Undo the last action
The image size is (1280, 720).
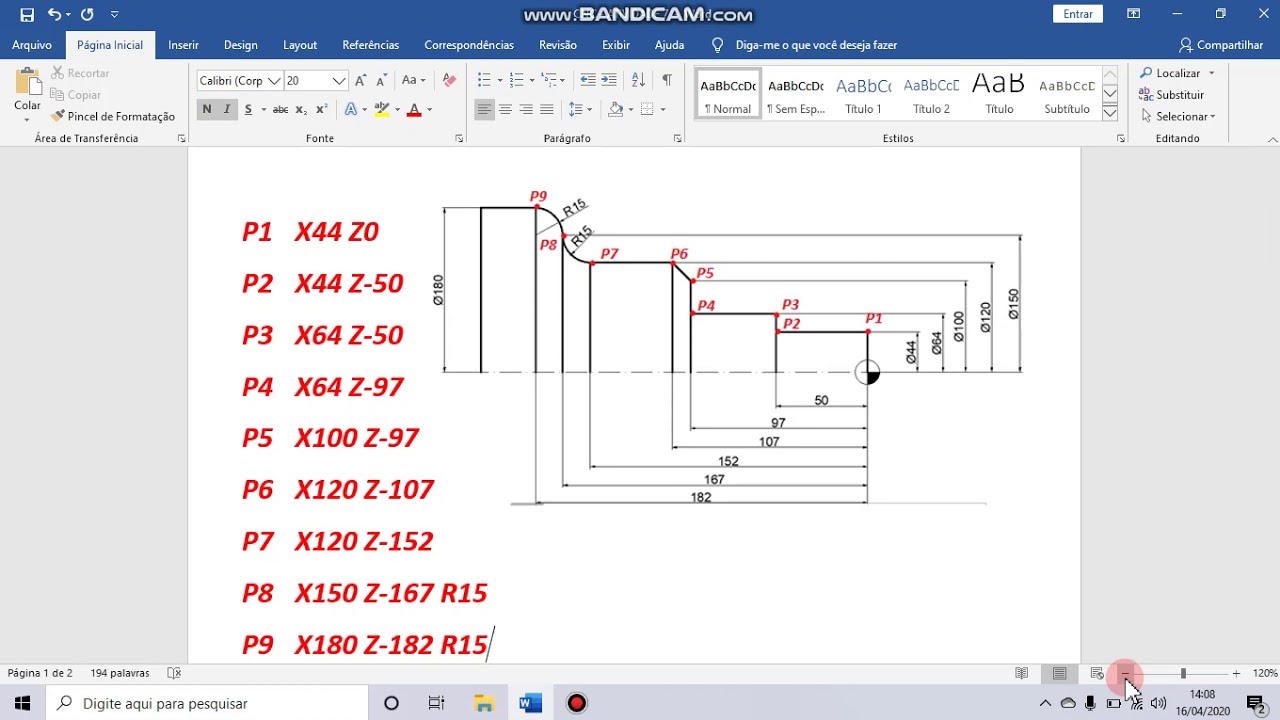tap(54, 15)
